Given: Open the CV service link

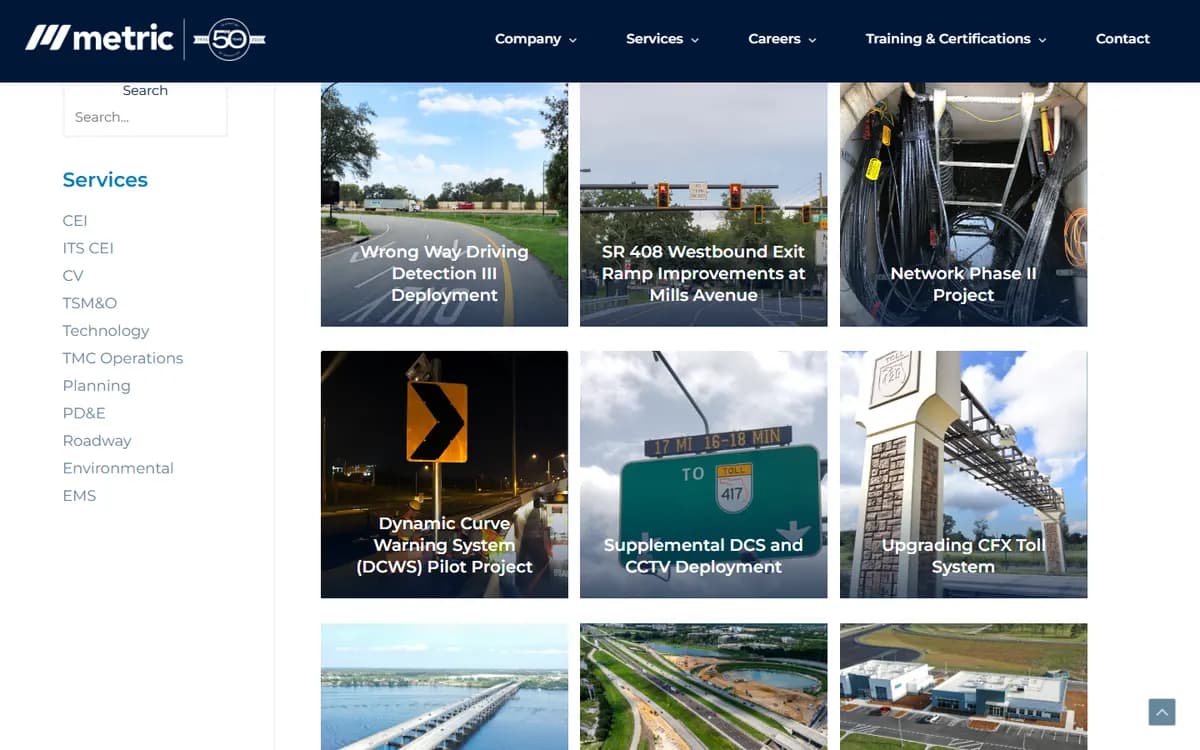Looking at the screenshot, I should click(73, 275).
